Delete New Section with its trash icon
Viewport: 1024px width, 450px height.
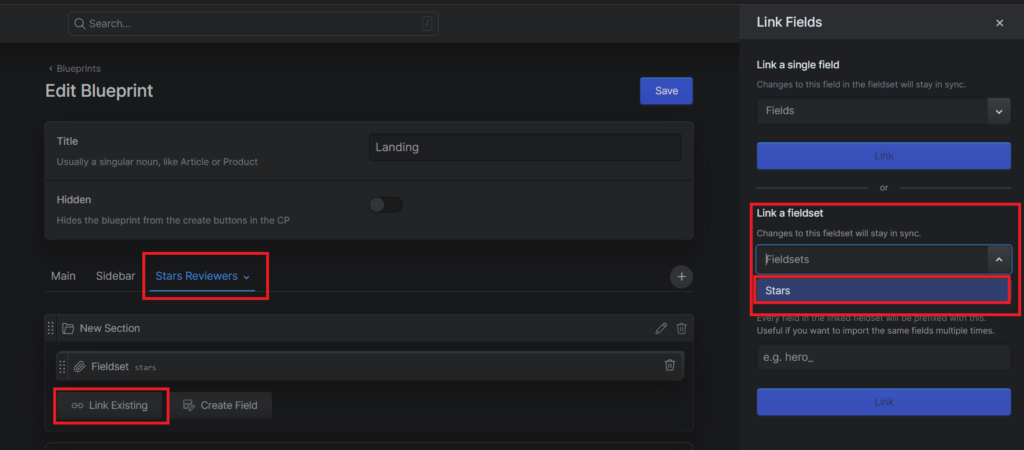[681, 328]
